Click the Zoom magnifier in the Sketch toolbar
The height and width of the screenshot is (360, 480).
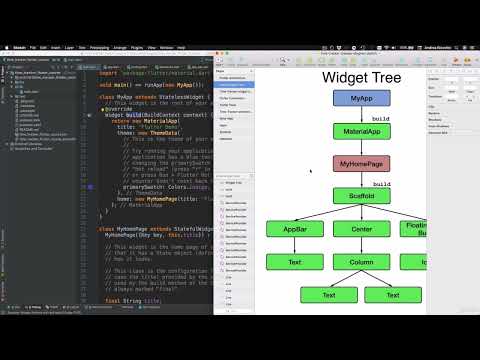[x=283, y=60]
